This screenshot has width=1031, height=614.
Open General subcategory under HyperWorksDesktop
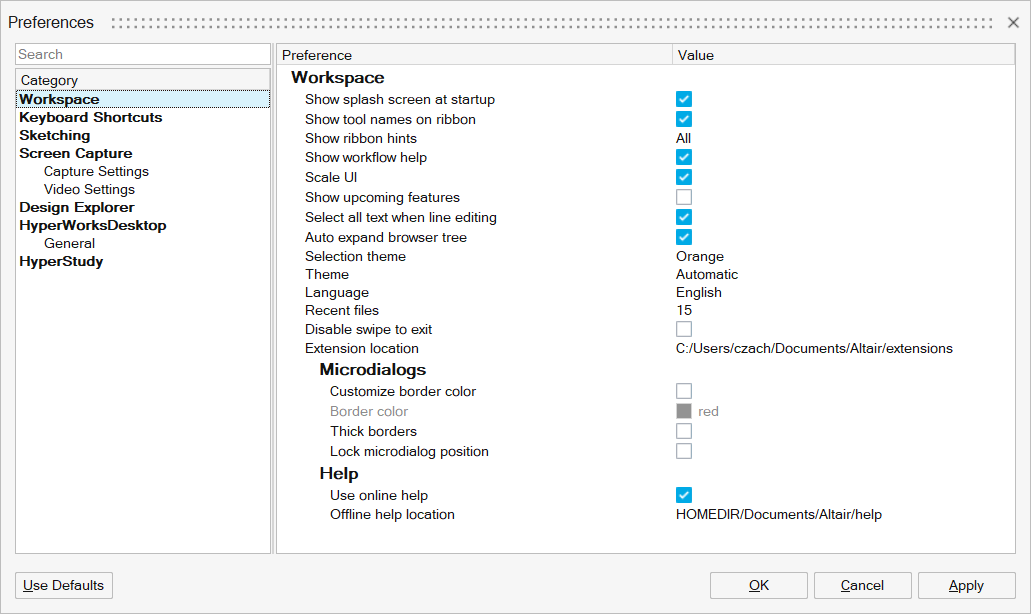(69, 243)
